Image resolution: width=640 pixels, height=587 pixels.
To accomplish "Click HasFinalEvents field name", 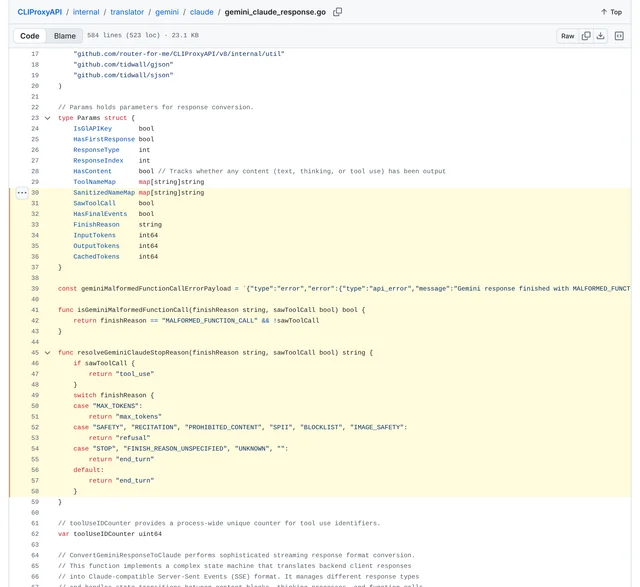I will (100, 213).
